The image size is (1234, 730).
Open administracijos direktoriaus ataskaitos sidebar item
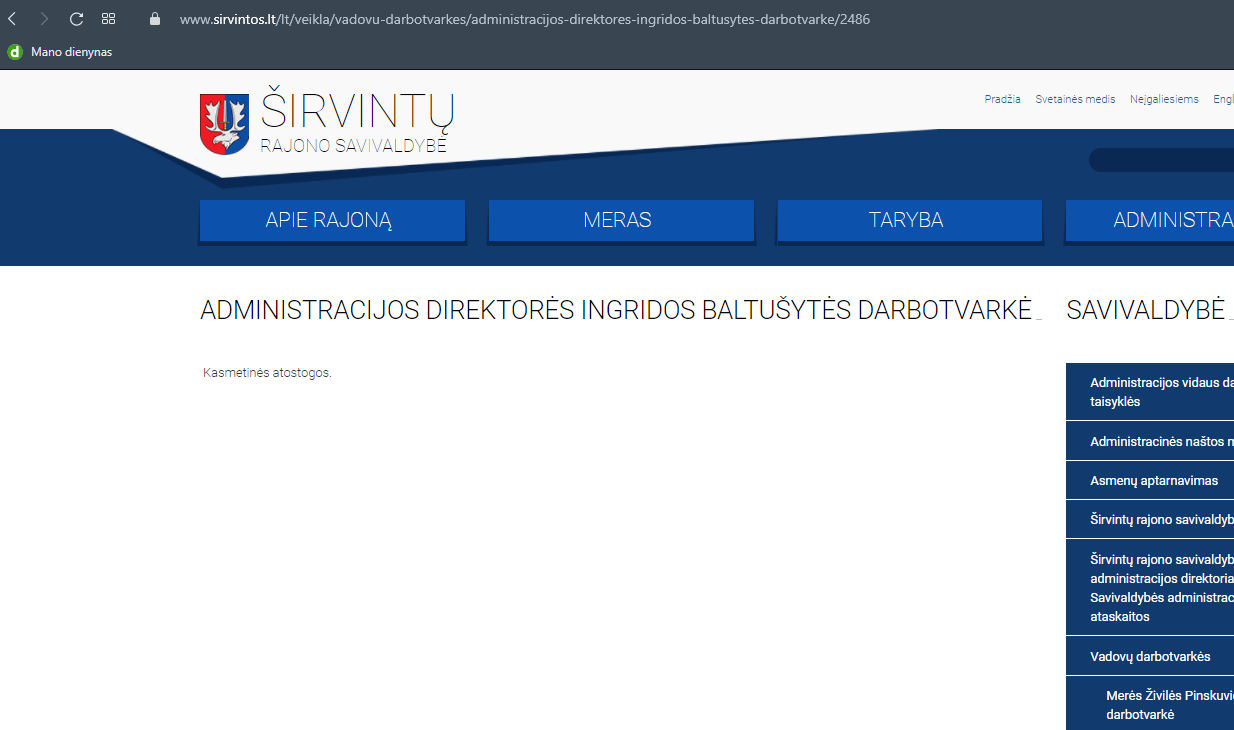(x=1150, y=588)
